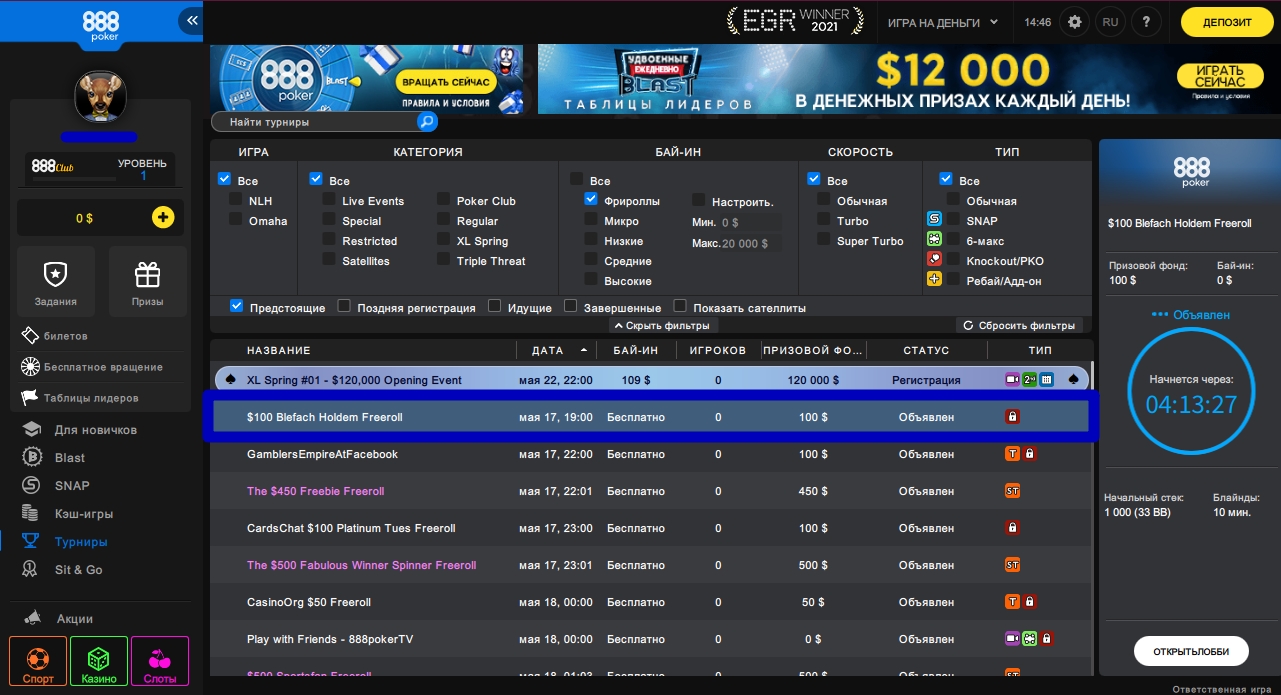
Task: Click the Макс. buy-in input field
Action: point(751,243)
